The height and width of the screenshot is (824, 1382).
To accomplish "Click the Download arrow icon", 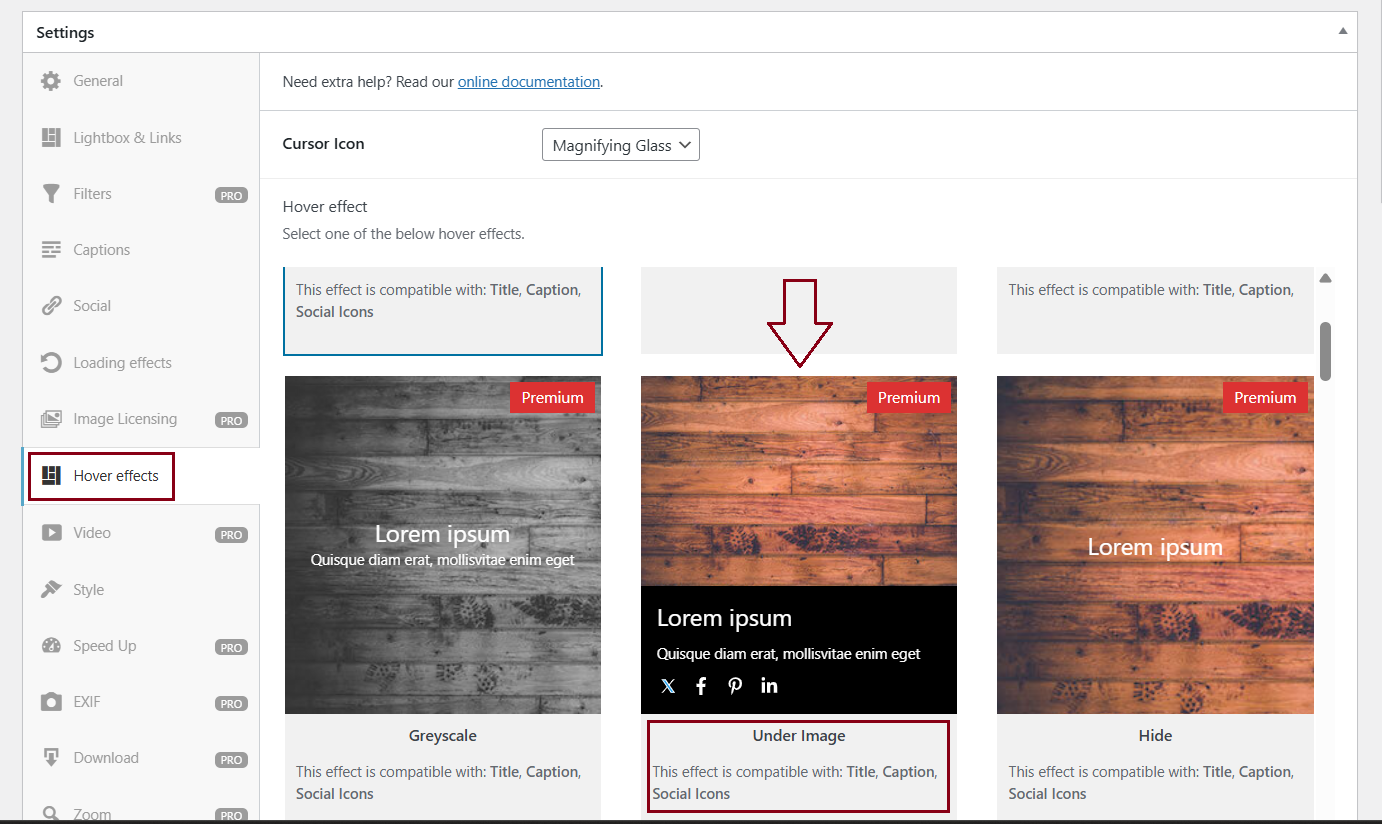I will point(51,758).
